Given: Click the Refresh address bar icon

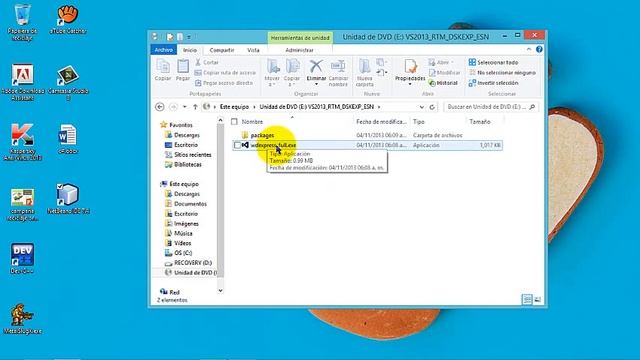Looking at the screenshot, I should pos(432,107).
